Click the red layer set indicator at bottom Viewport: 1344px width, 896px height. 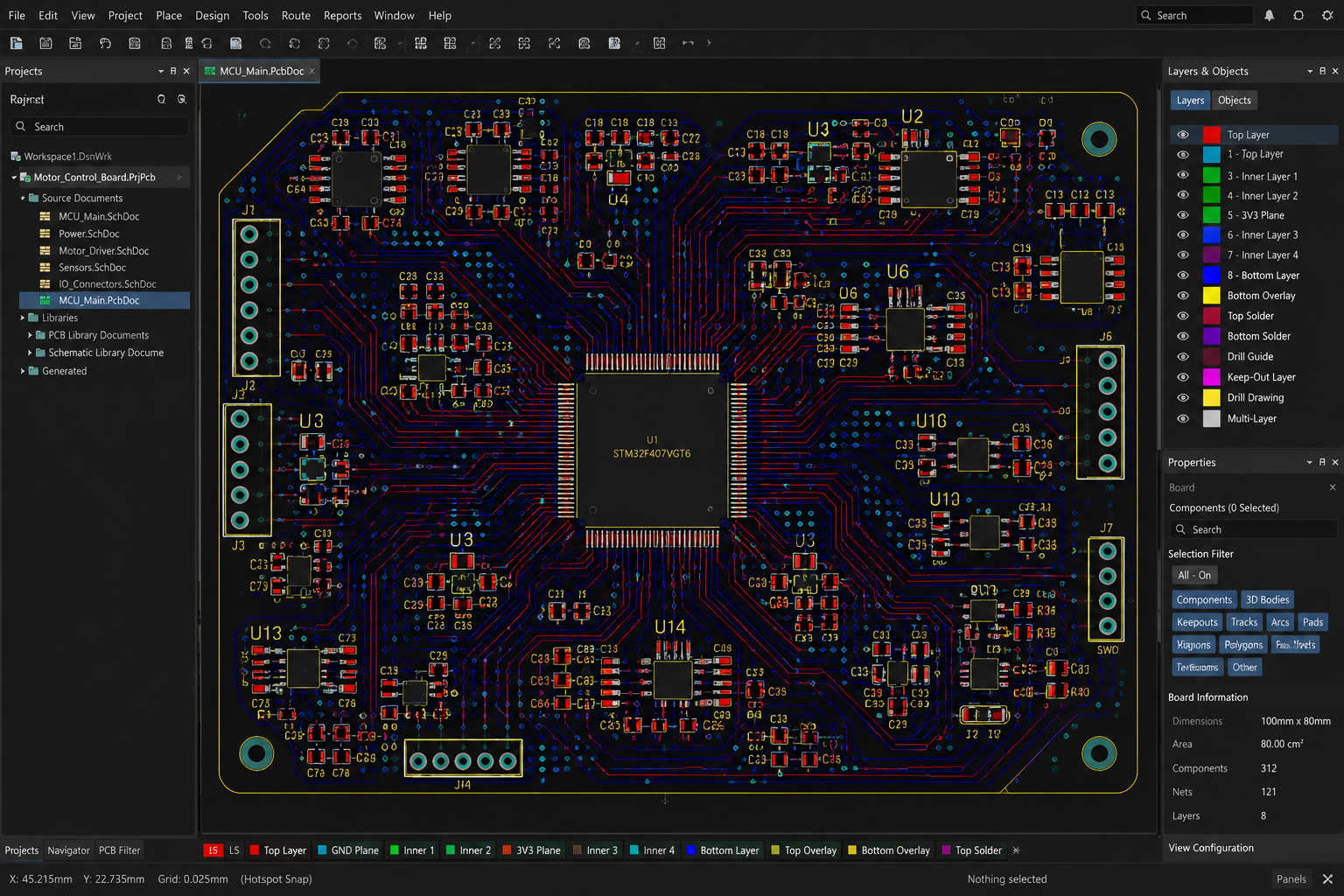click(x=213, y=850)
